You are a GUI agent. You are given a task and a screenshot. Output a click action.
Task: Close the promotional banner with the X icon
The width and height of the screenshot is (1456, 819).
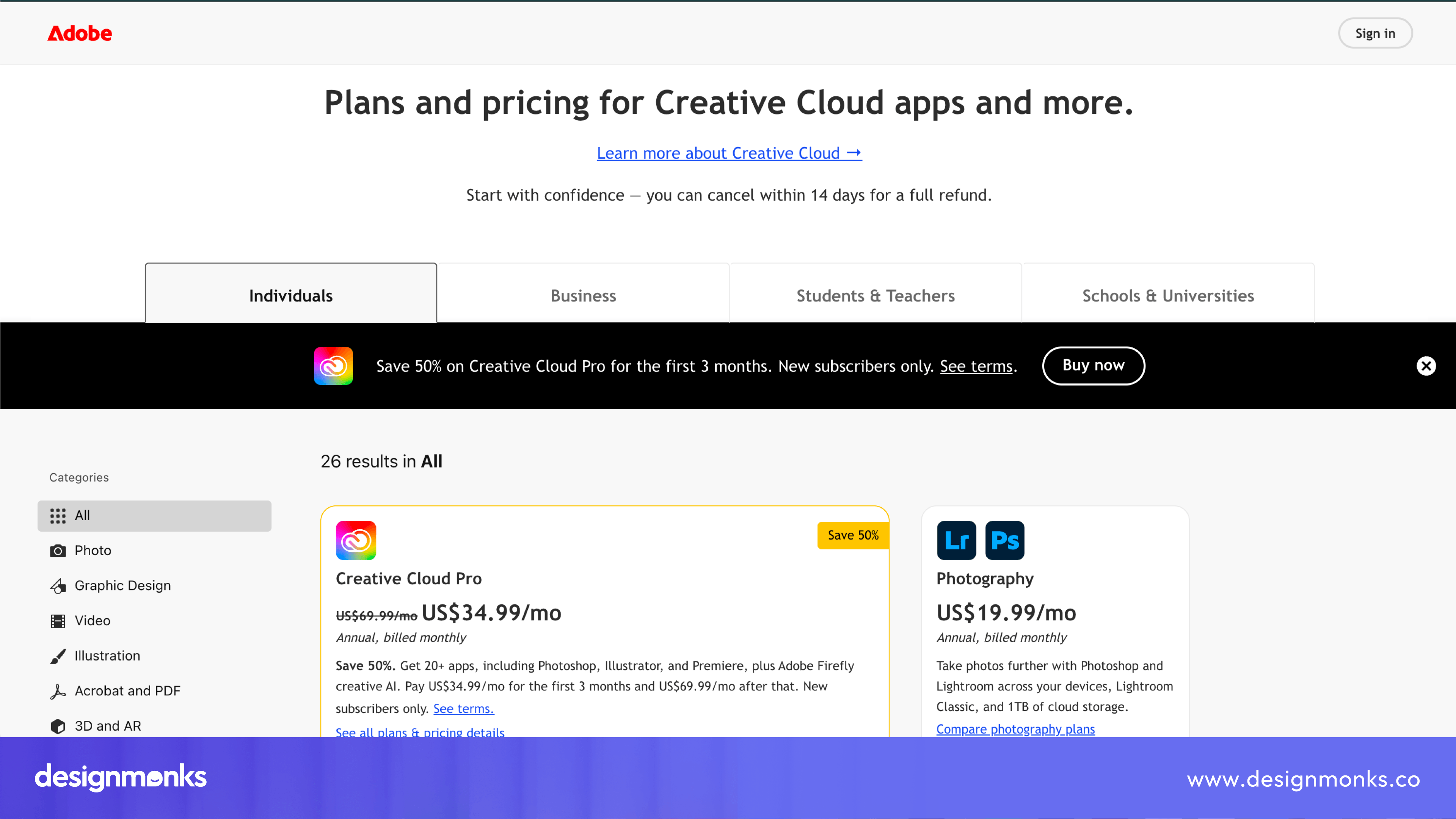[1426, 366]
